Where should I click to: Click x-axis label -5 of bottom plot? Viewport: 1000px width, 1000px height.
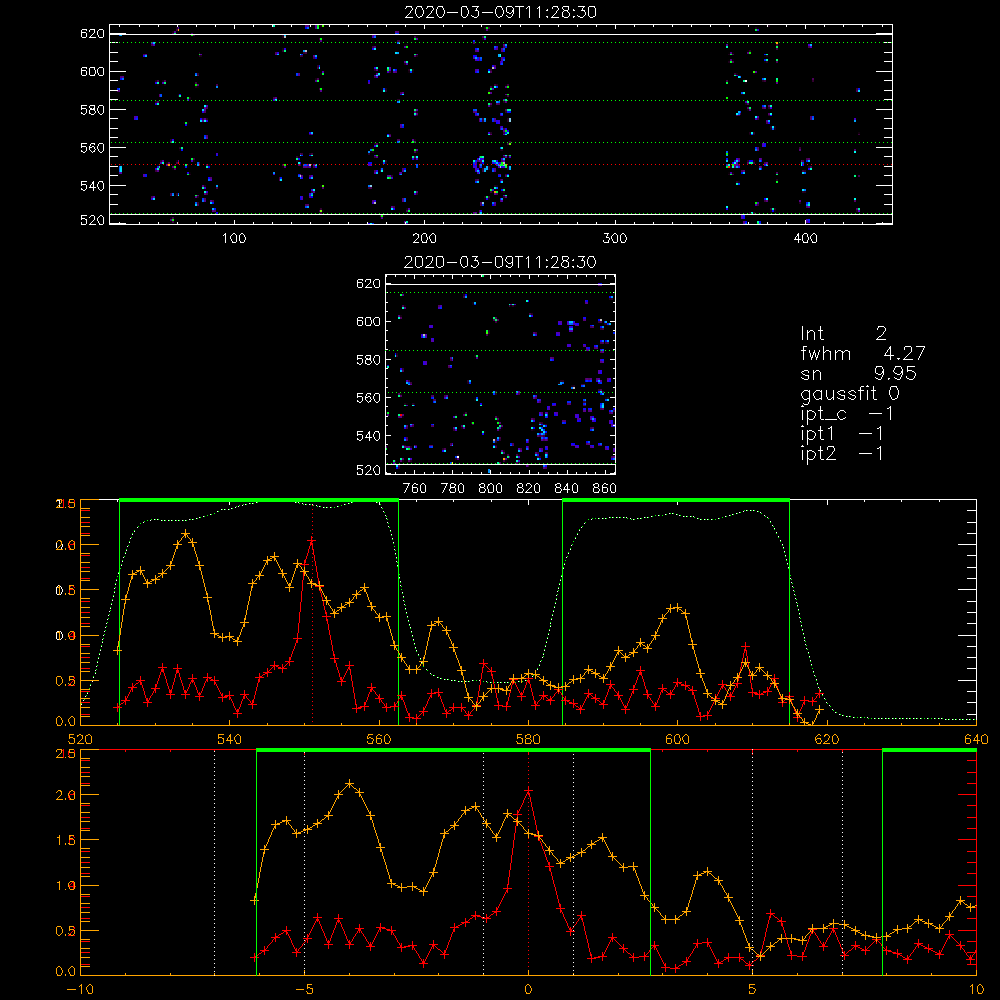tap(304, 990)
